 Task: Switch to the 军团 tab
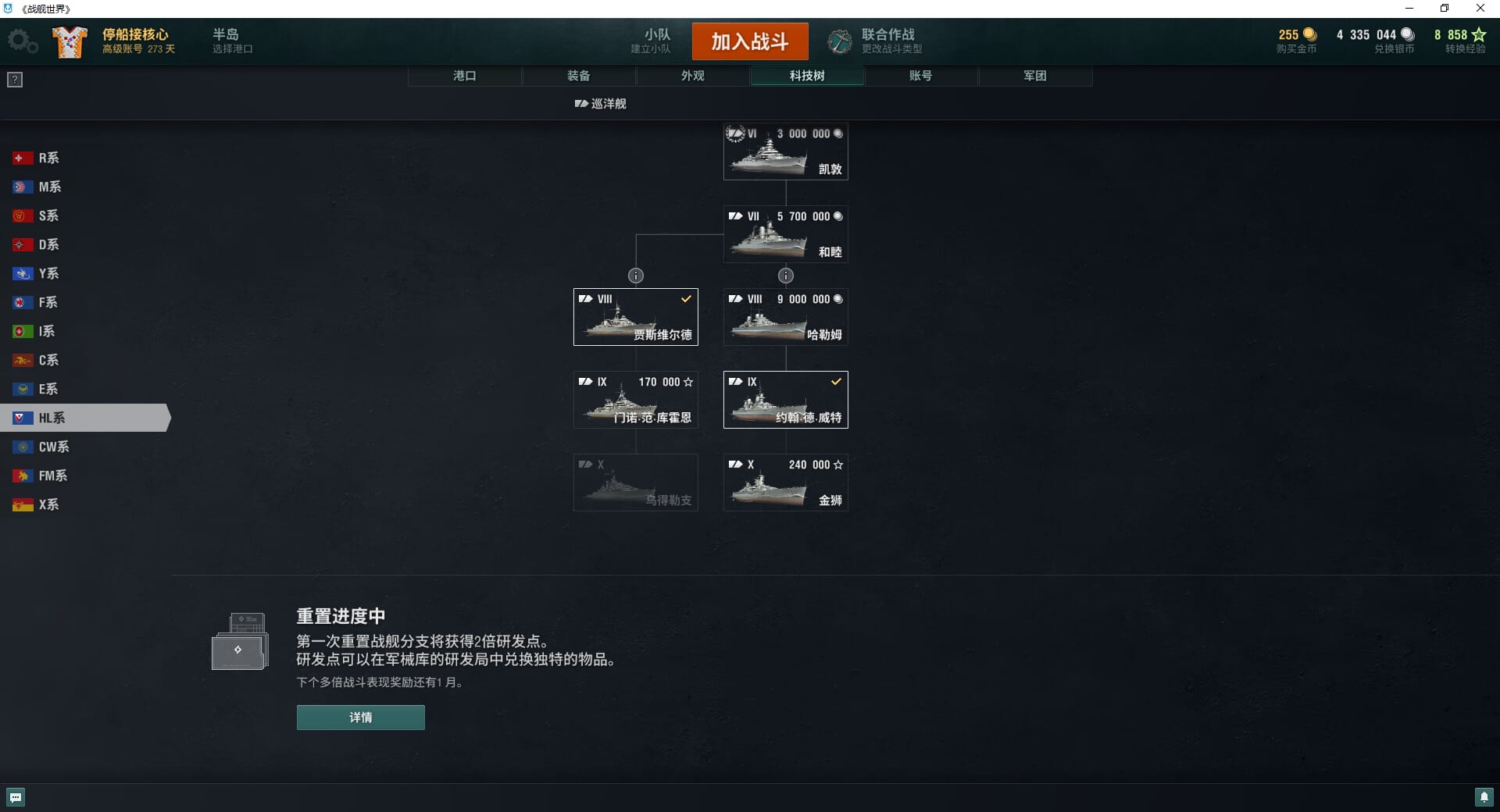pyautogui.click(x=1035, y=76)
